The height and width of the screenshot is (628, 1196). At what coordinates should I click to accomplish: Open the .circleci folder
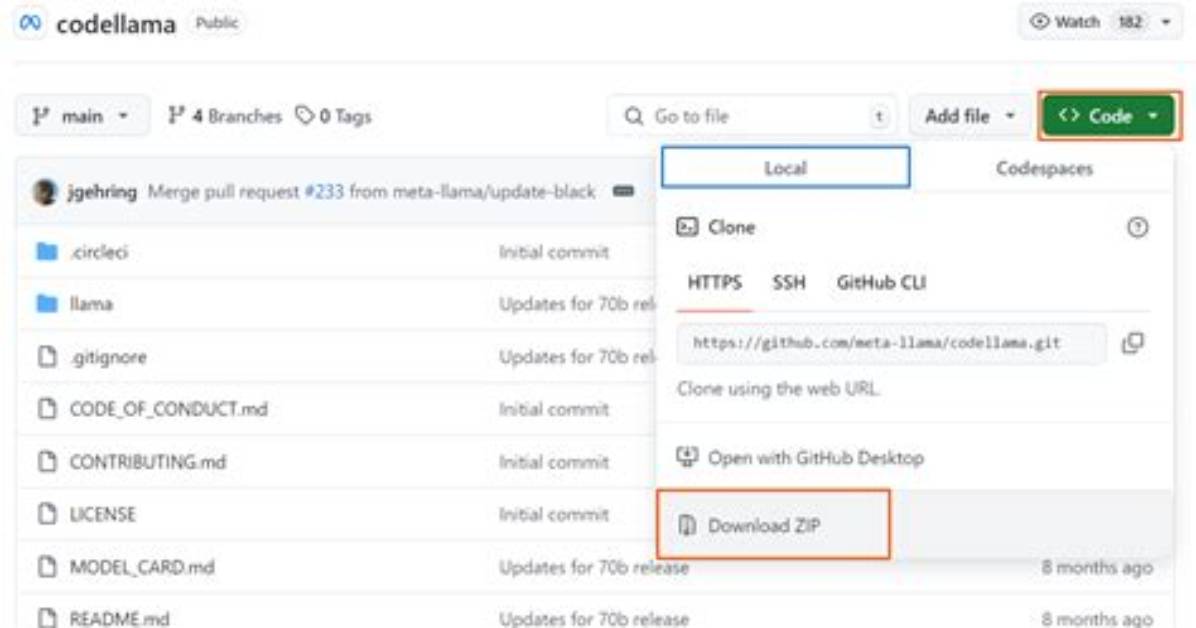pyautogui.click(x=99, y=252)
